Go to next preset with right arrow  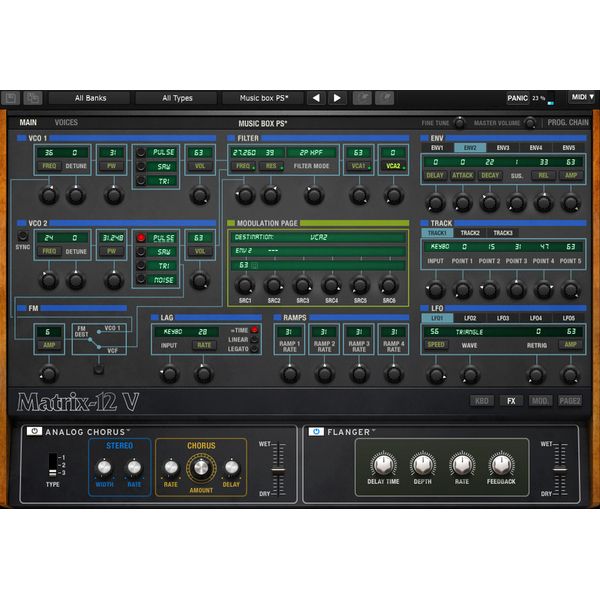tap(337, 98)
